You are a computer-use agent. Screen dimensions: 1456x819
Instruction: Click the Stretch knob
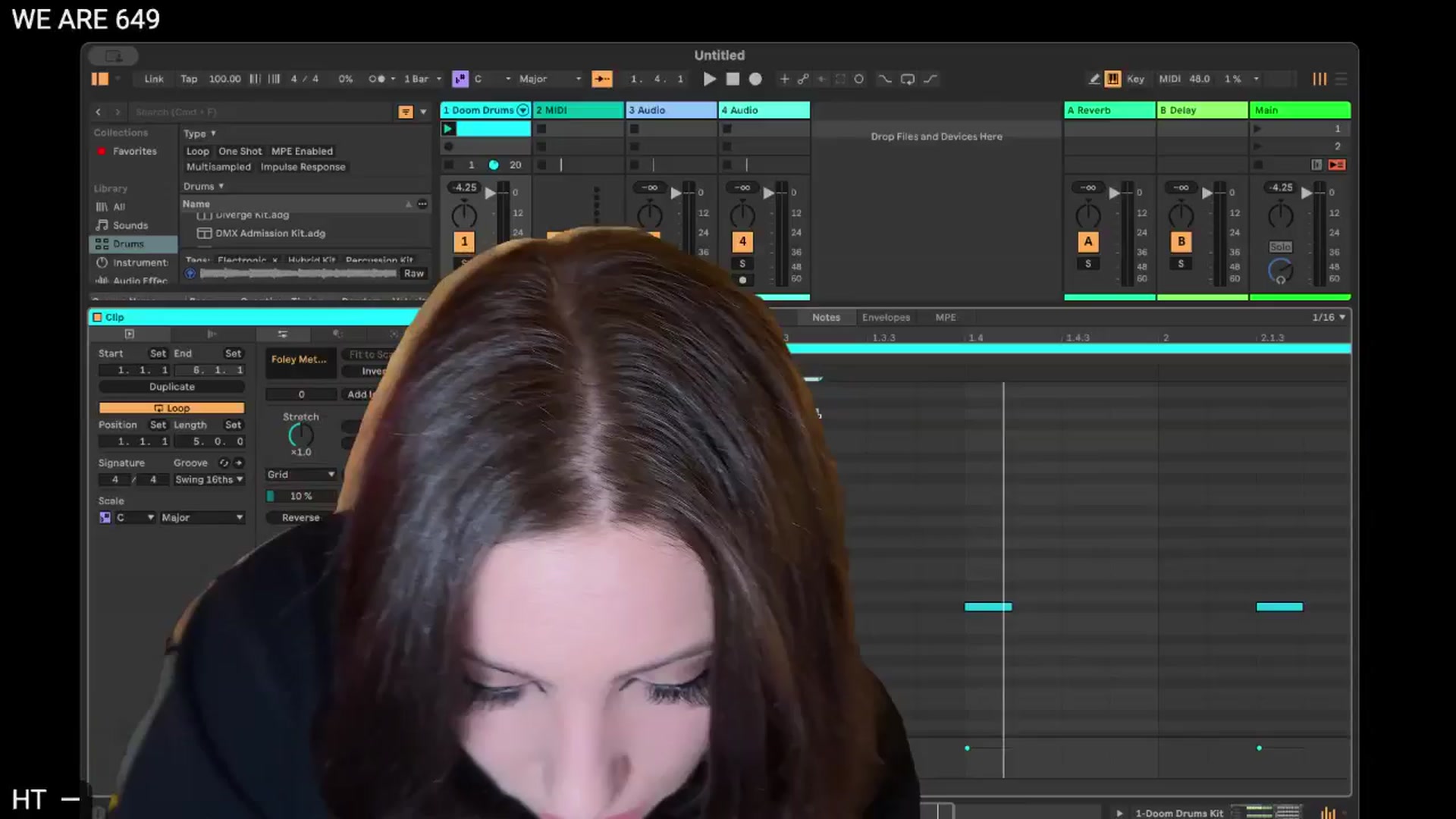301,435
